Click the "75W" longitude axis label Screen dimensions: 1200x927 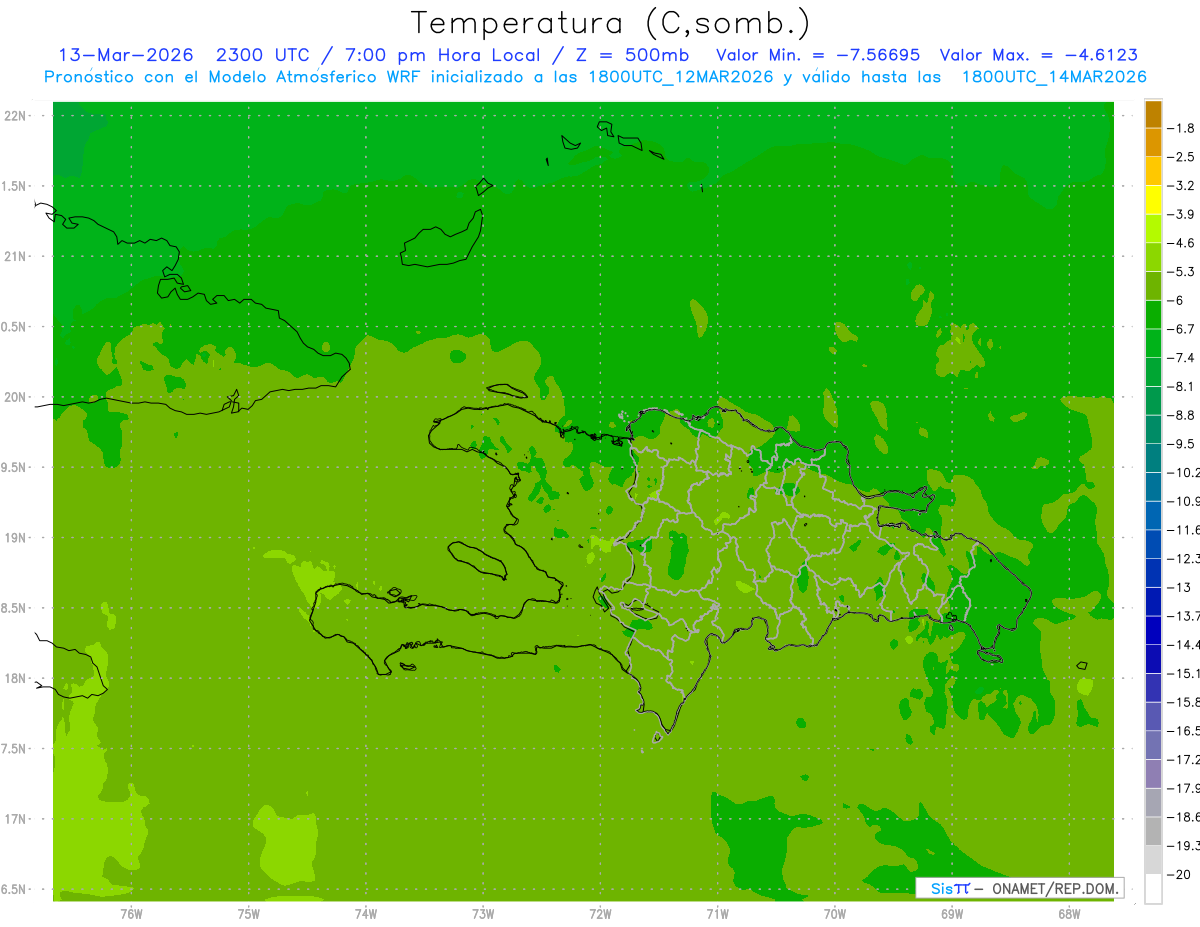pyautogui.click(x=249, y=913)
